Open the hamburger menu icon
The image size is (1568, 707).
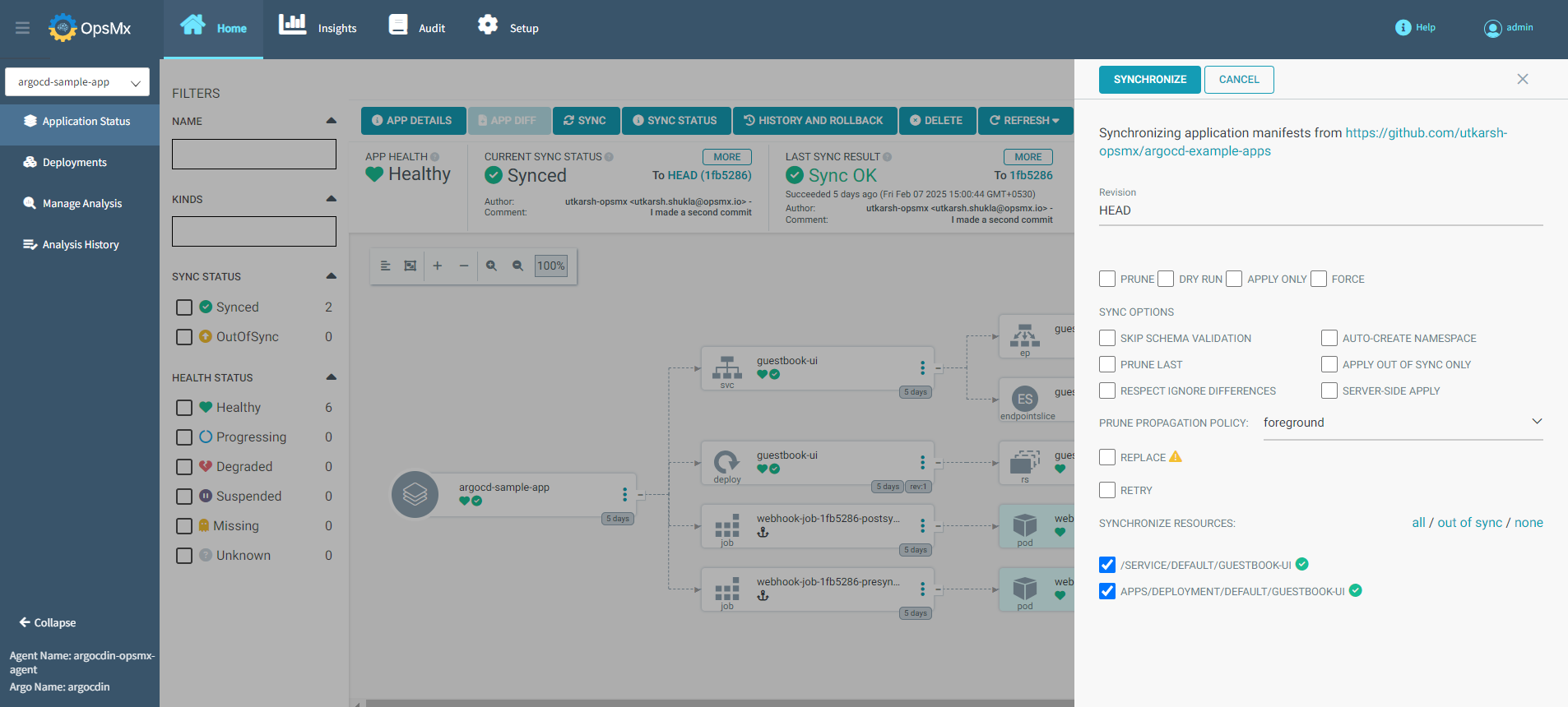(x=22, y=28)
